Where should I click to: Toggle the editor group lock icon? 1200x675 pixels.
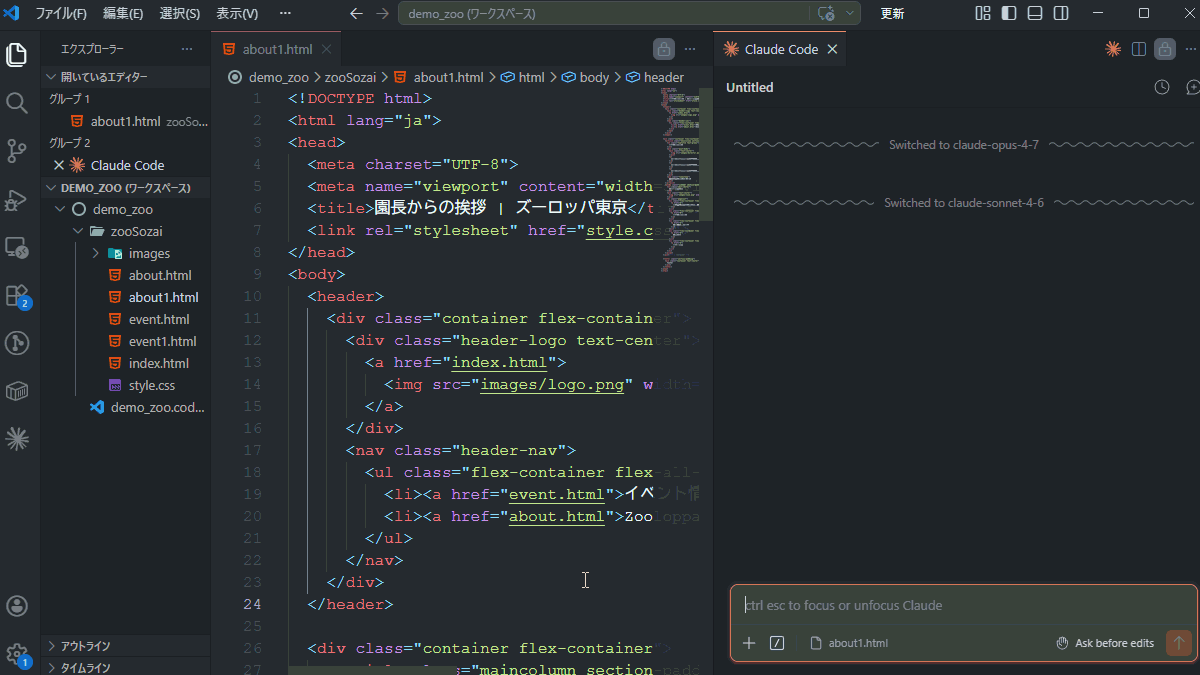click(x=663, y=49)
